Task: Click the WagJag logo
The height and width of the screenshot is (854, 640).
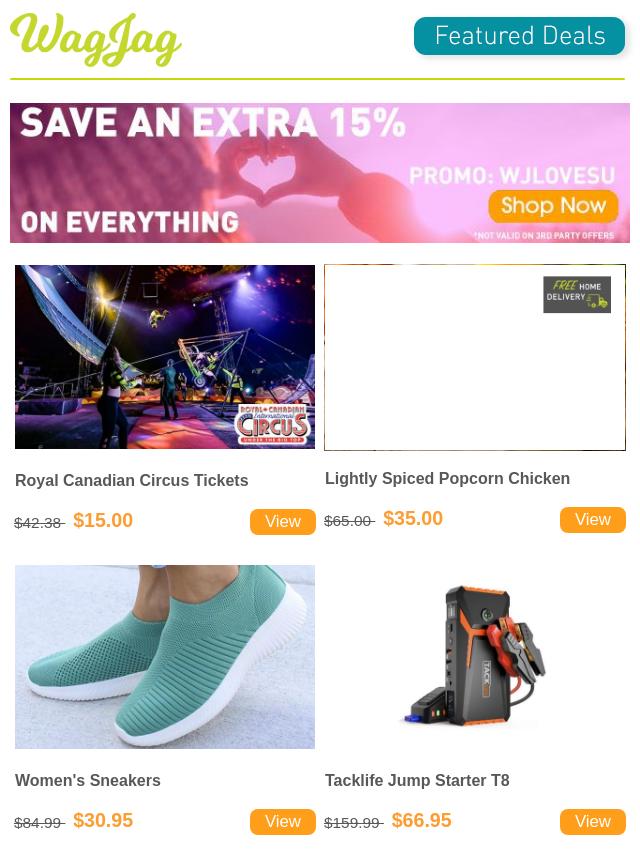Action: point(96,40)
